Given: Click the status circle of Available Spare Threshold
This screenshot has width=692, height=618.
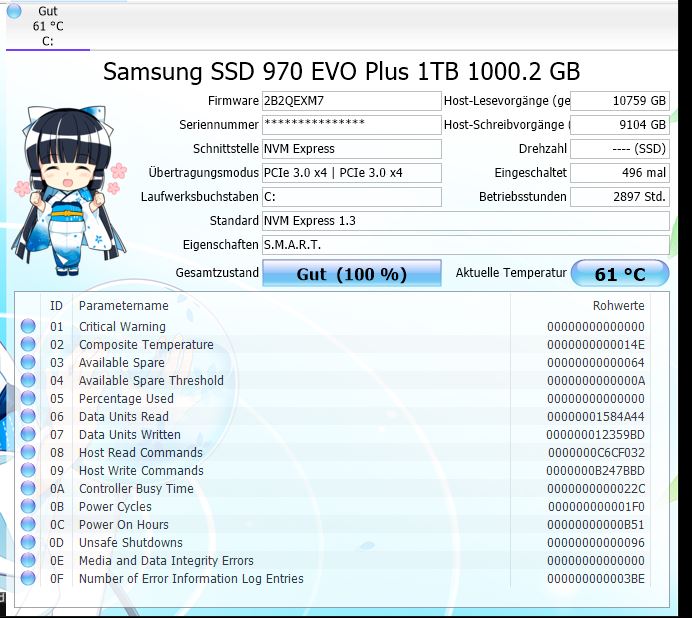Looking at the screenshot, I should [x=28, y=380].
